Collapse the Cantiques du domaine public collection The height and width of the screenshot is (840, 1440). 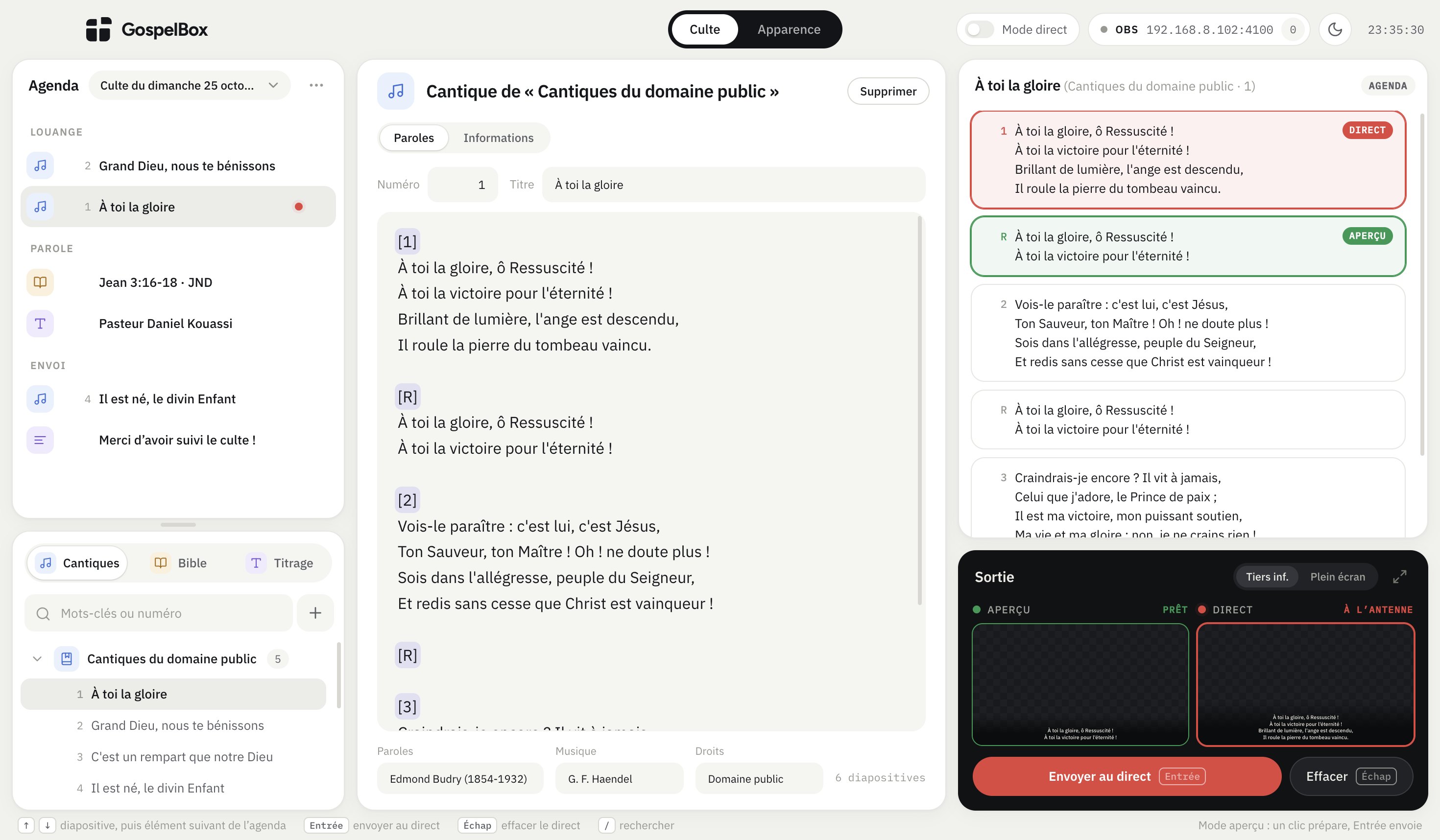[x=37, y=658]
